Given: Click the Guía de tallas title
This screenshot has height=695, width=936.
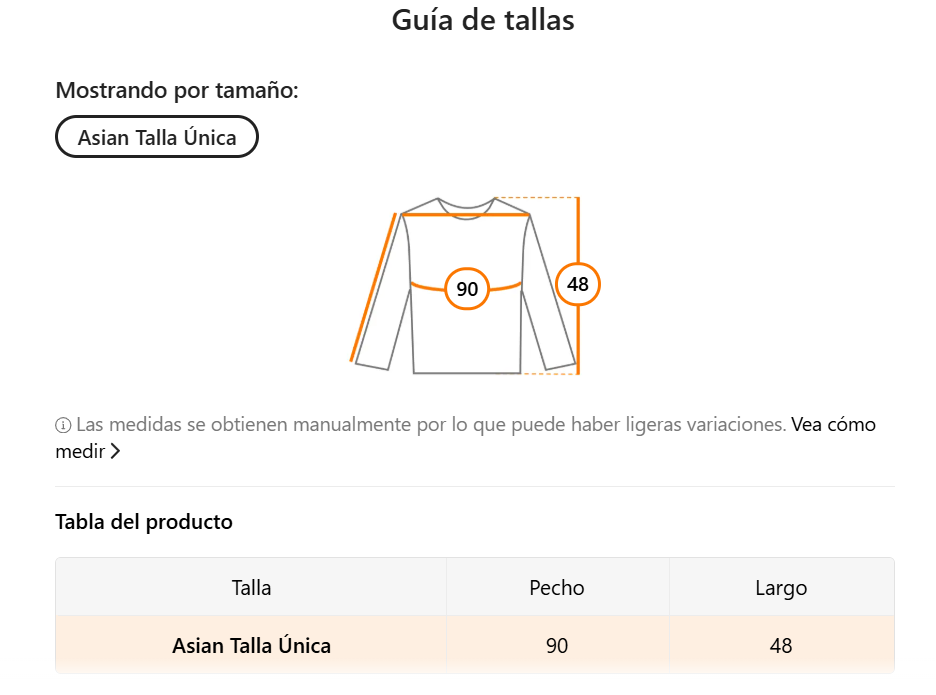Looking at the screenshot, I should click(x=483, y=20).
